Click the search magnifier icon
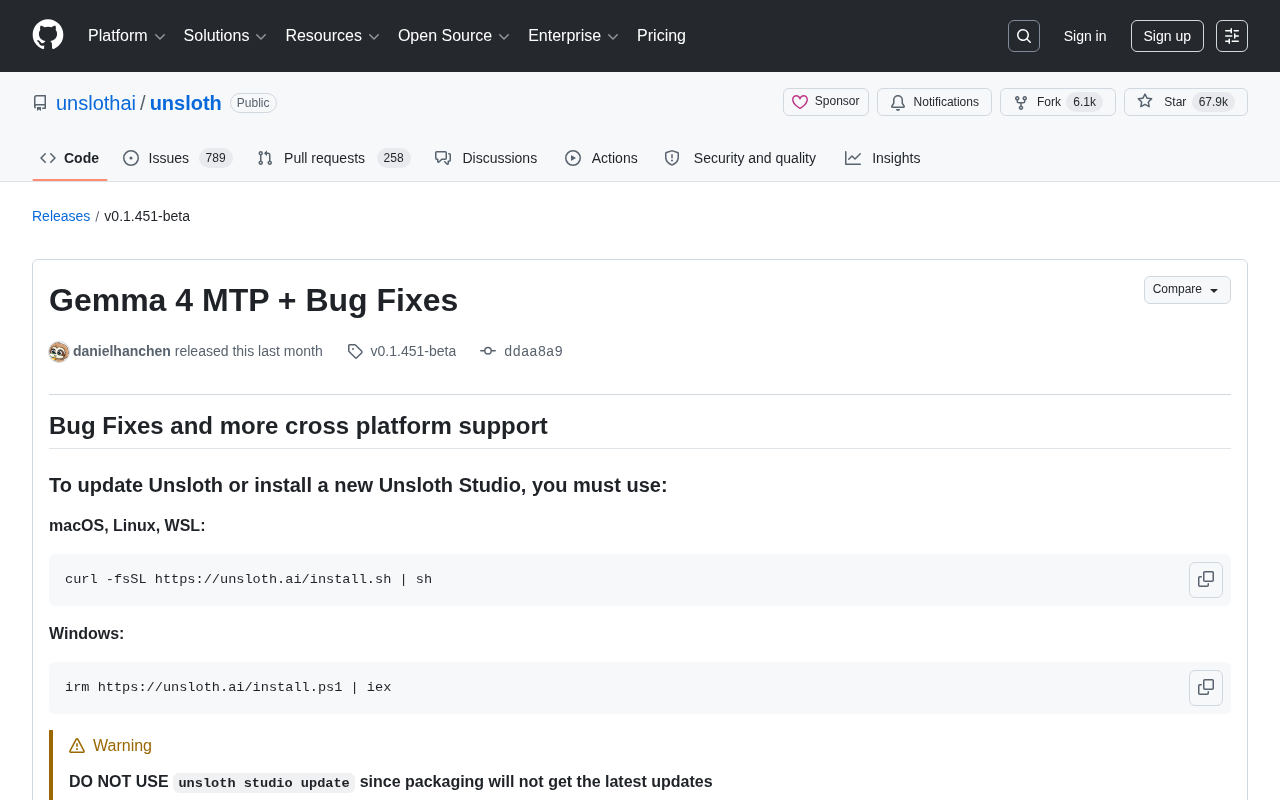The width and height of the screenshot is (1280, 800). [1024, 36]
